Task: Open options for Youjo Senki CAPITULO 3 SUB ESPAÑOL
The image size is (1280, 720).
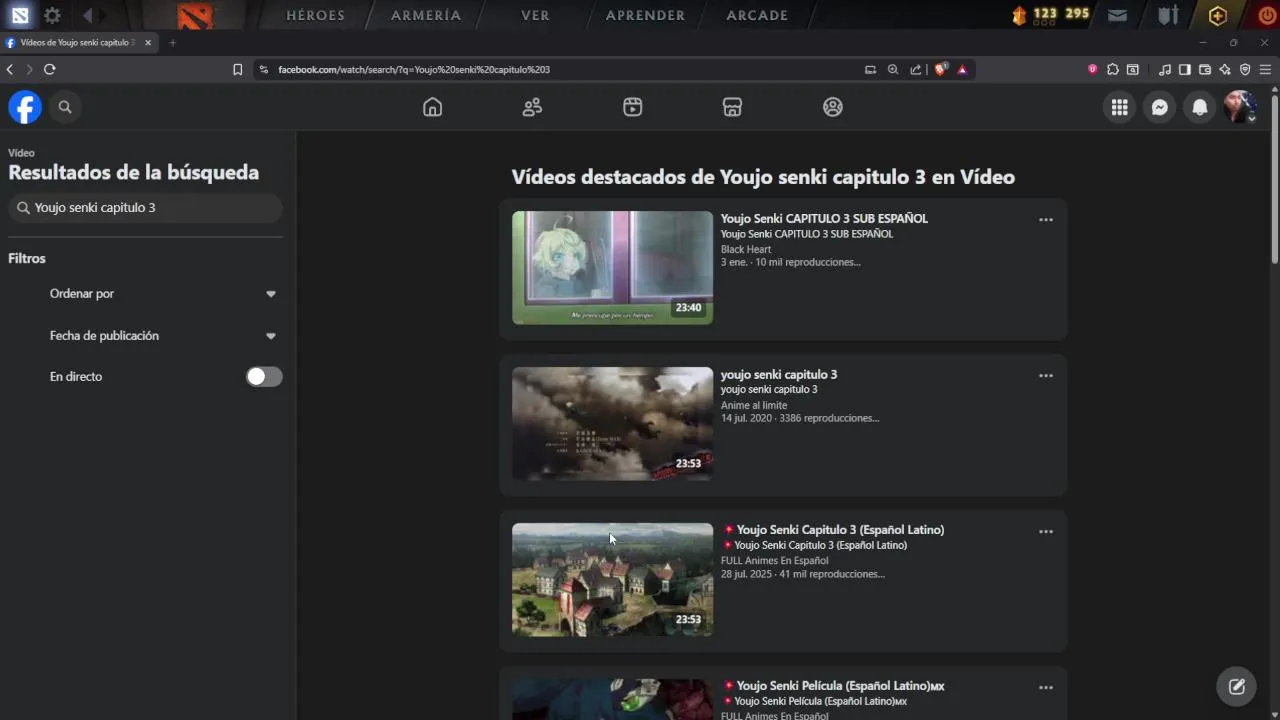Action: (1045, 219)
